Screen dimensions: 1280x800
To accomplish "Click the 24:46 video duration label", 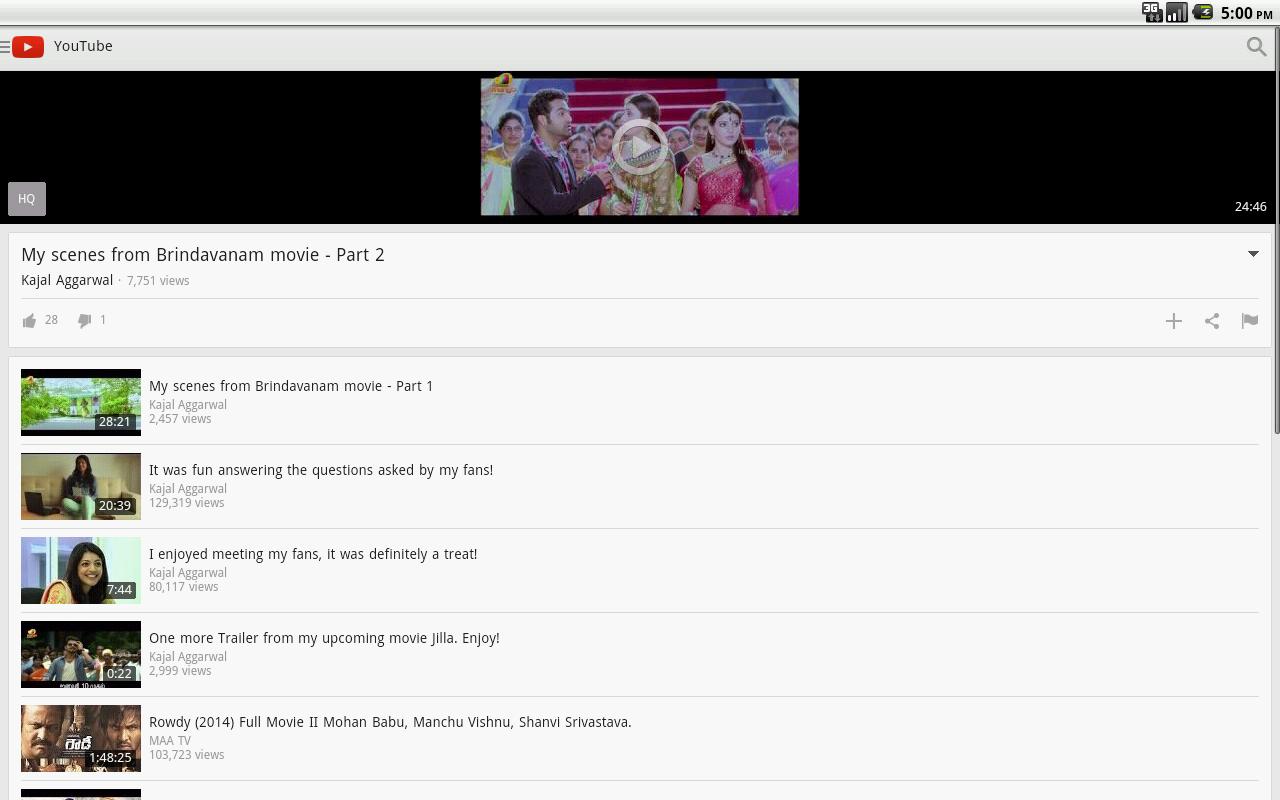I will click(1250, 207).
